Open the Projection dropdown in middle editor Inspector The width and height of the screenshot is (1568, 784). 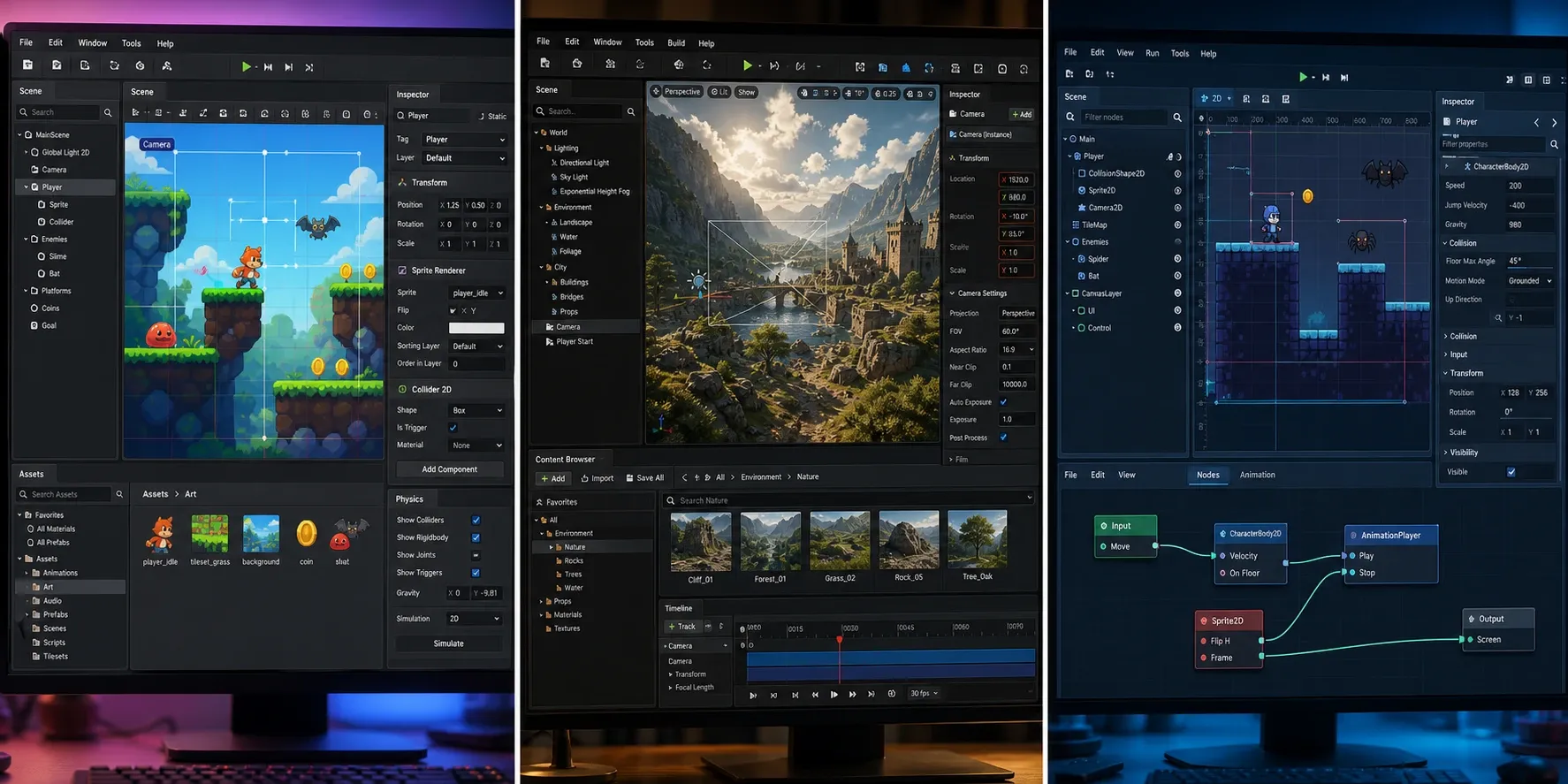pos(1017,314)
